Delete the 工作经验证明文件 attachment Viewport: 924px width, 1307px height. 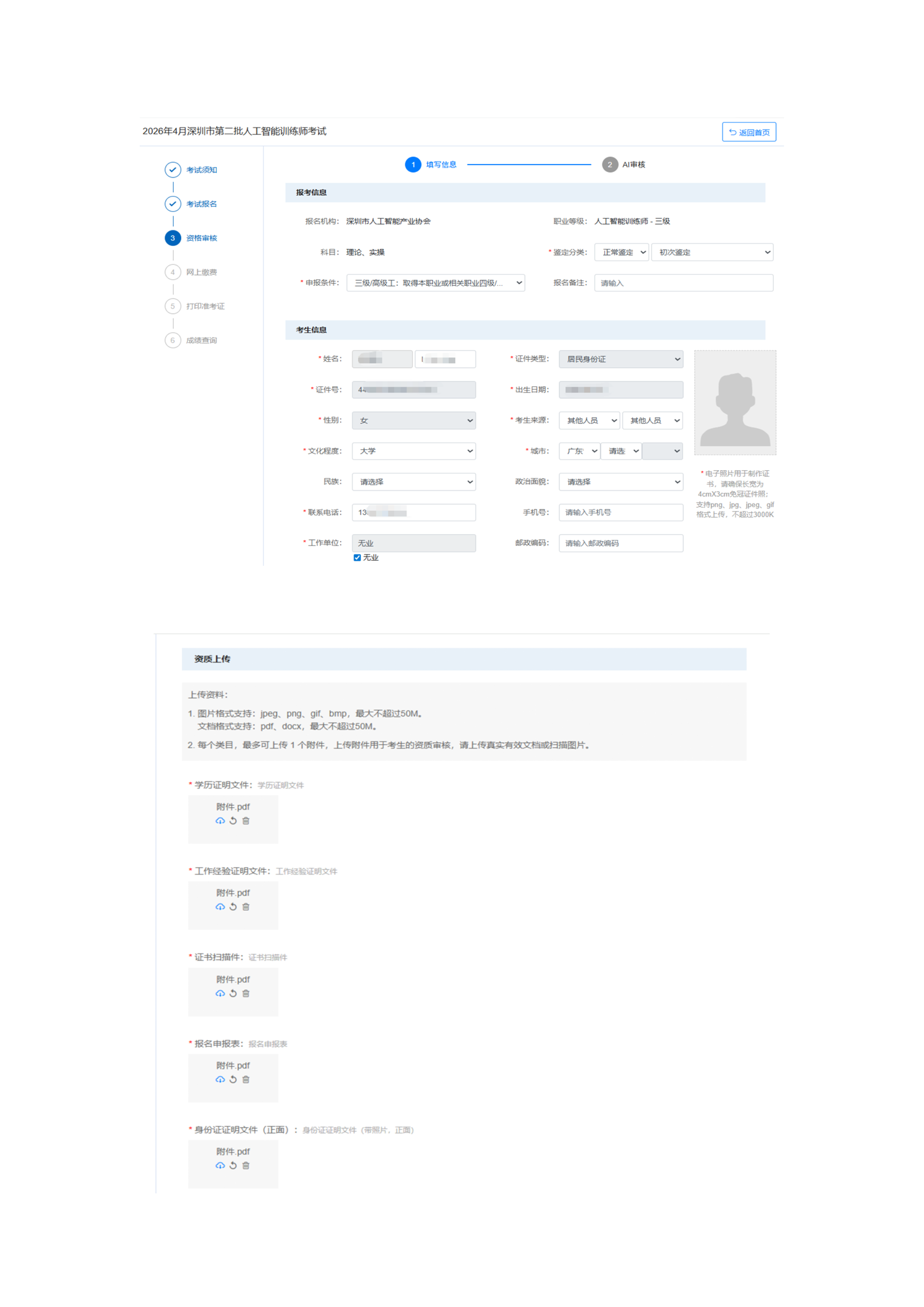click(246, 907)
